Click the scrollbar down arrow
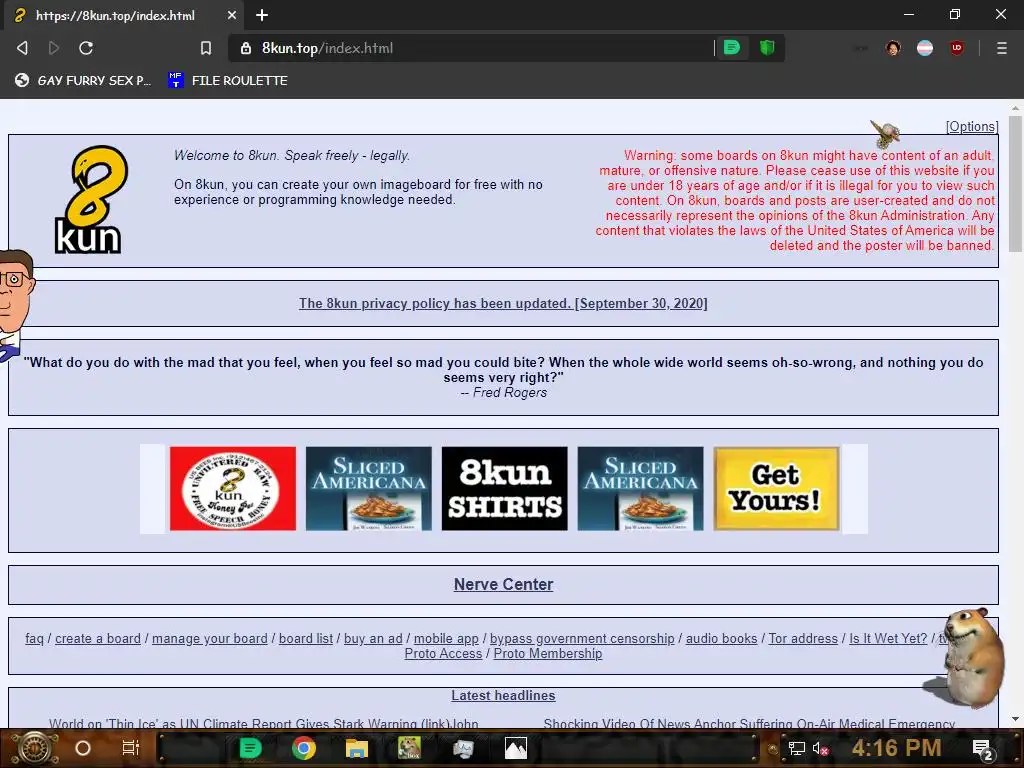The height and width of the screenshot is (768, 1024). coord(1015,720)
